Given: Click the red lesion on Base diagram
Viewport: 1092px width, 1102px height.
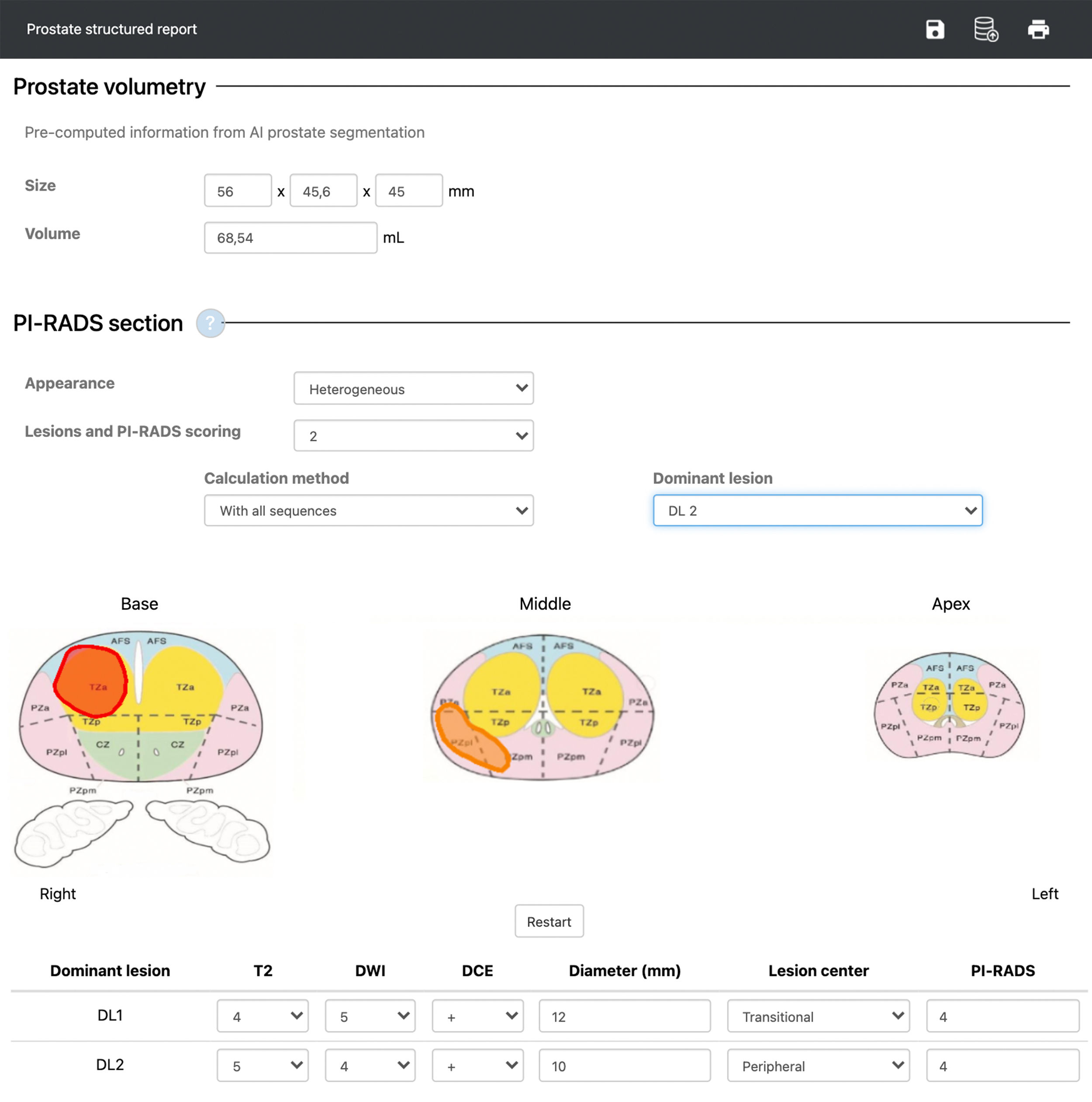Looking at the screenshot, I should pyautogui.click(x=91, y=681).
